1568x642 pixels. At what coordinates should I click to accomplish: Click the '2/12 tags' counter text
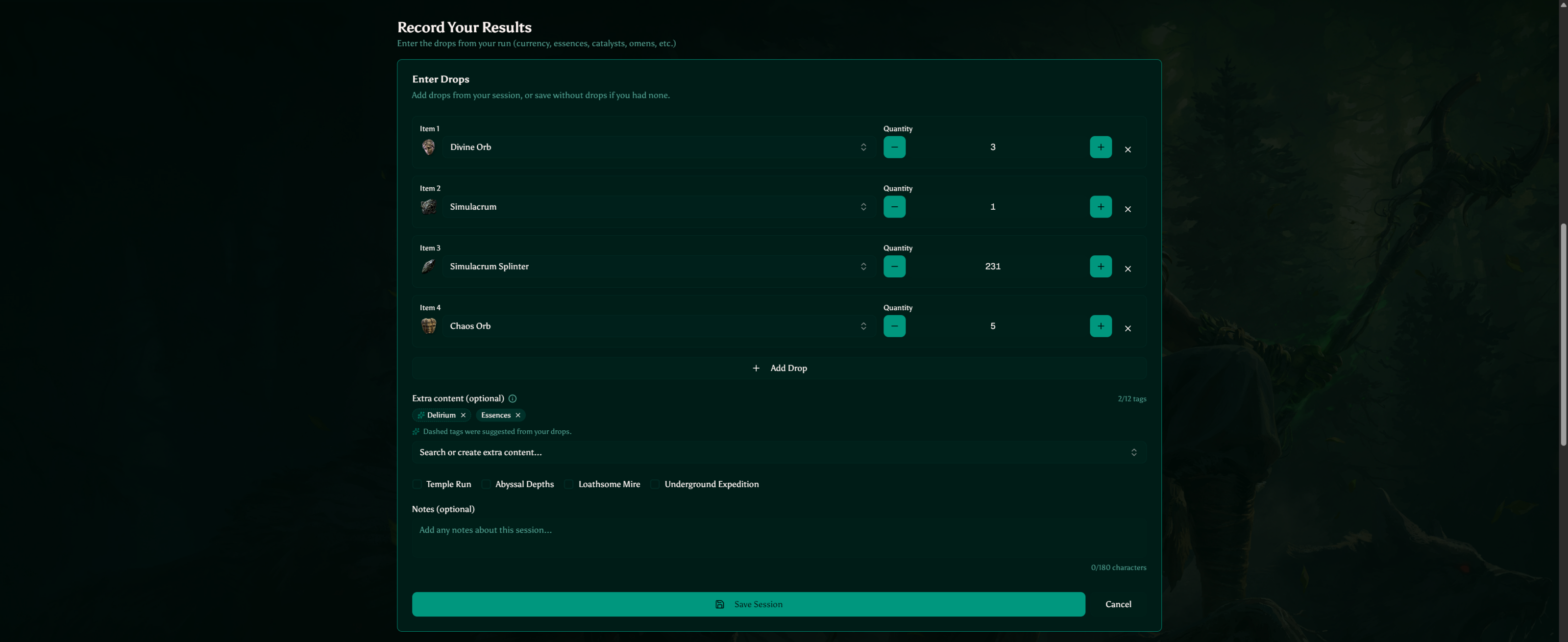(1131, 399)
